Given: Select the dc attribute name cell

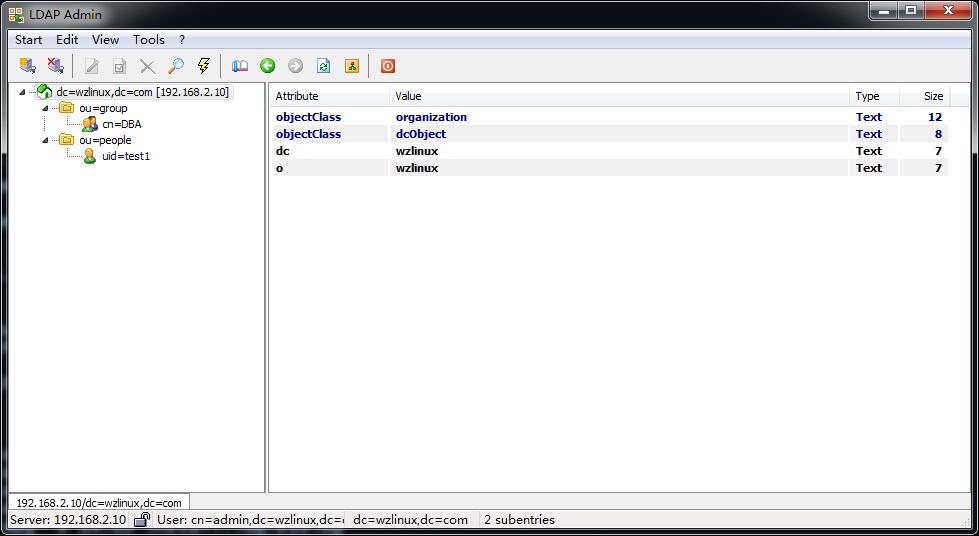Looking at the screenshot, I should (x=282, y=151).
